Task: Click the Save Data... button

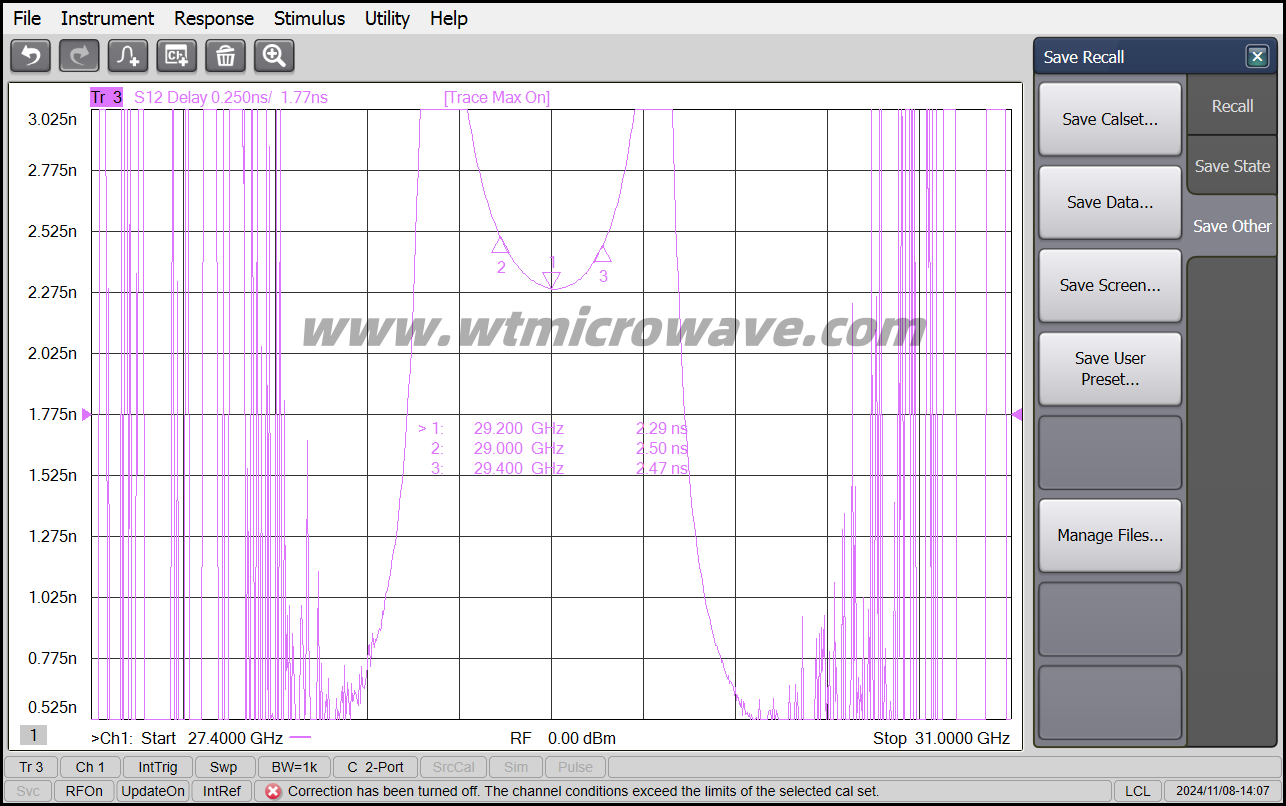Action: (x=1110, y=202)
